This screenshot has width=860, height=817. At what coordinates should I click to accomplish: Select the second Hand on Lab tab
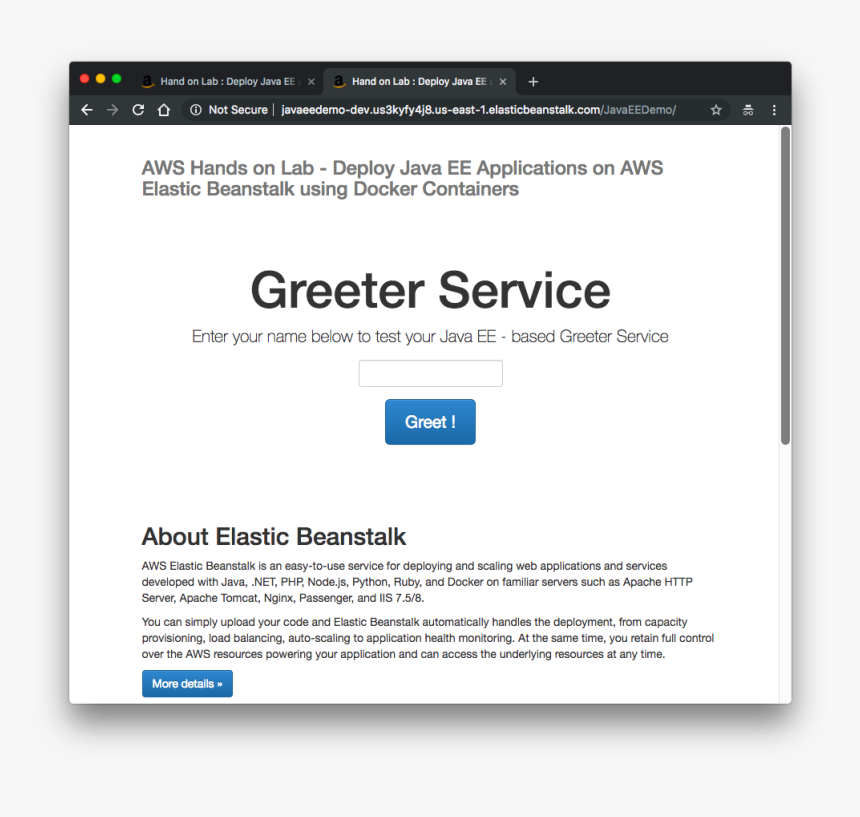(x=419, y=82)
